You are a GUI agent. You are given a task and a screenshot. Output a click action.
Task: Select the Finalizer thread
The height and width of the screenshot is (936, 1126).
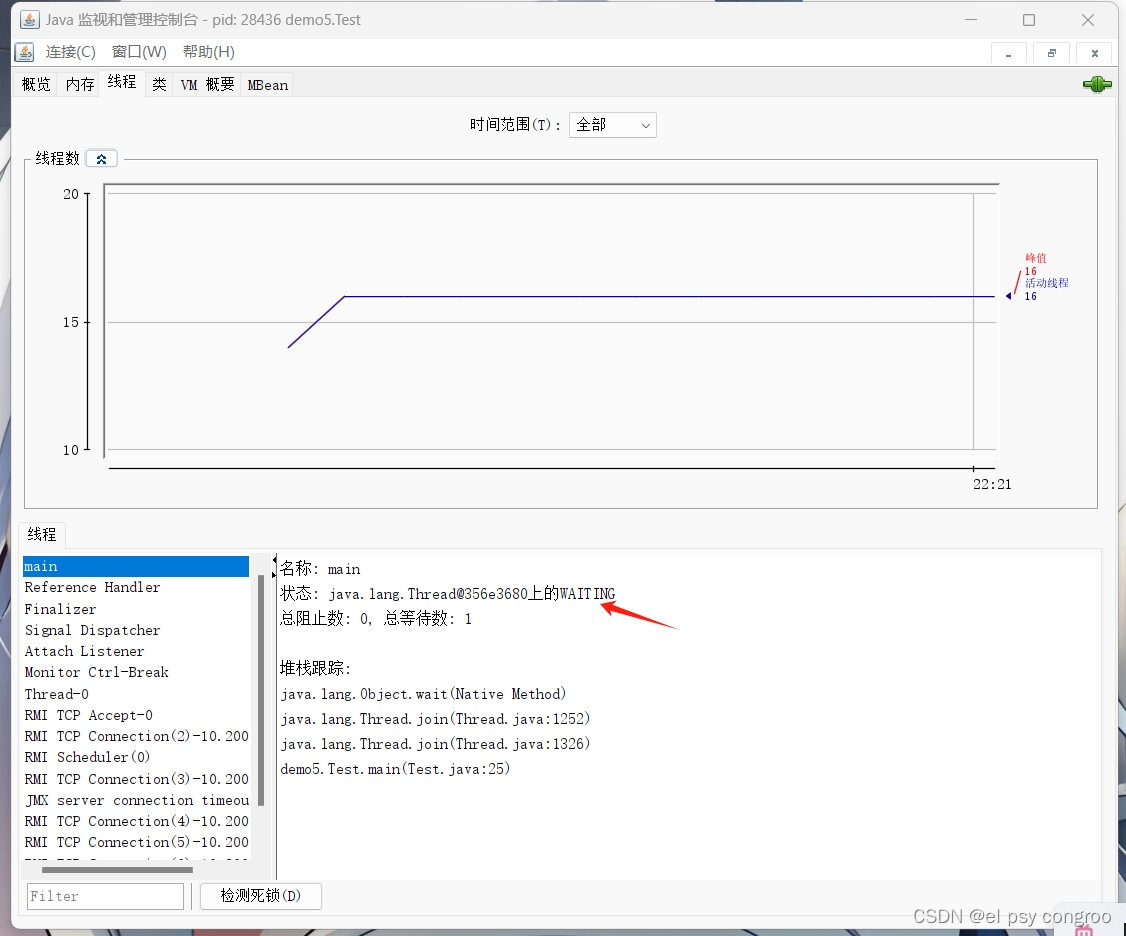[x=136, y=609]
